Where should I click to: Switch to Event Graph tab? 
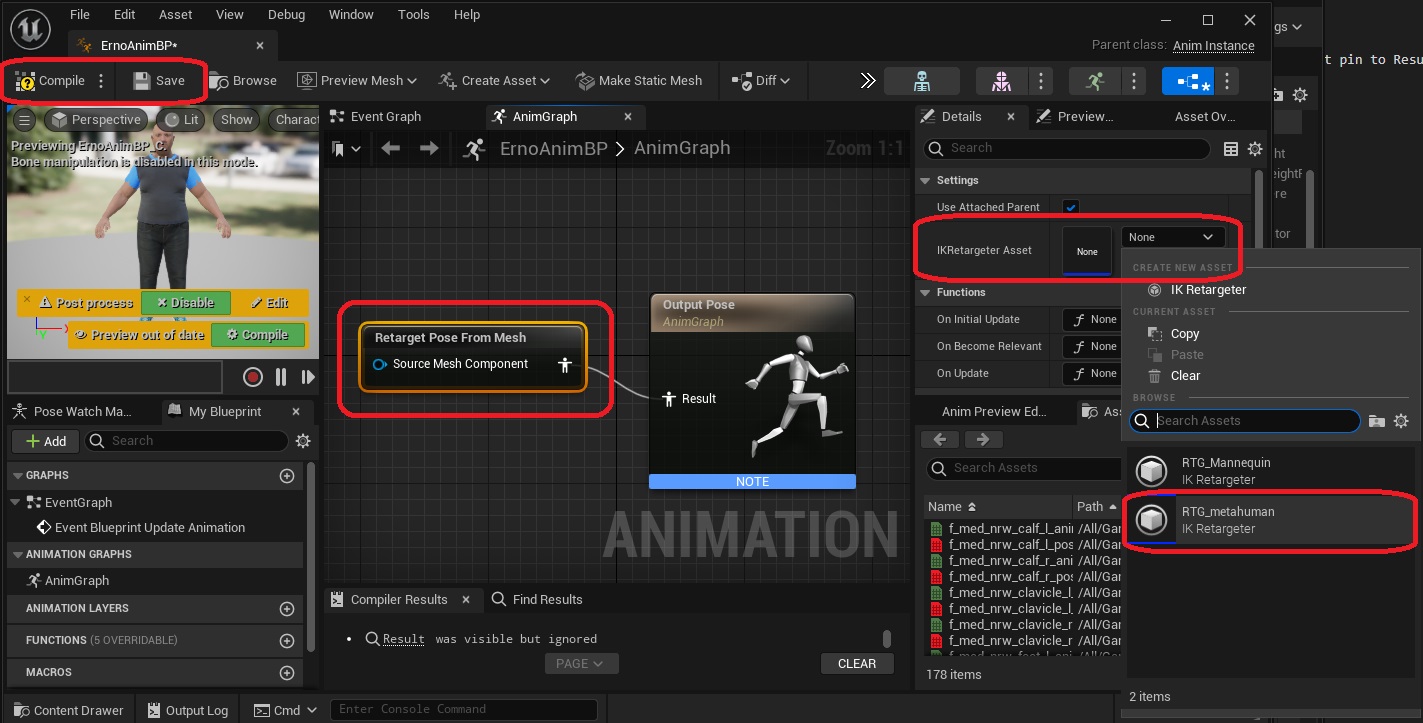coord(385,117)
